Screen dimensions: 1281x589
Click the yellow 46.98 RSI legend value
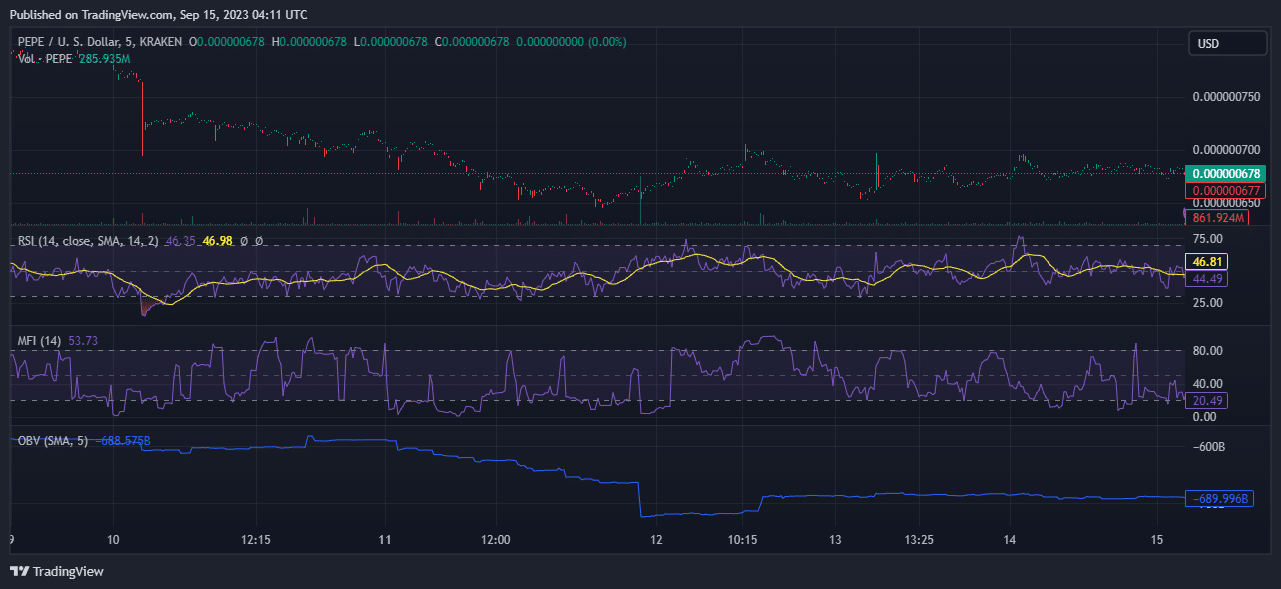tap(217, 241)
